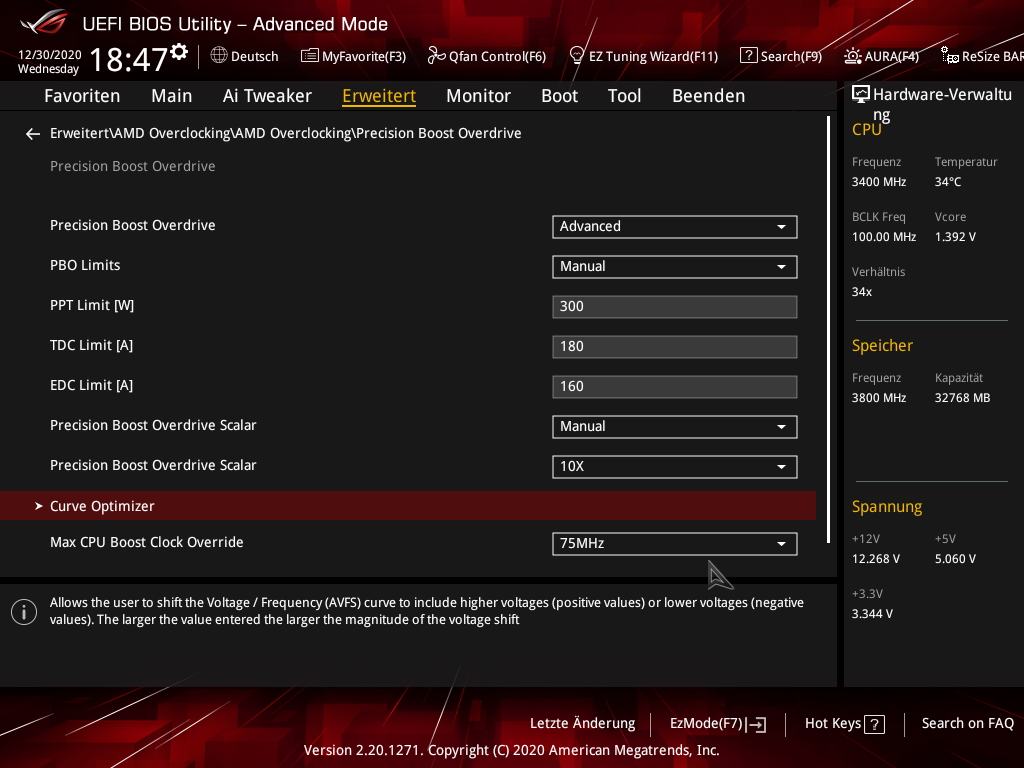Click the memory capacity 32768 MB value
Image resolution: width=1024 pixels, height=768 pixels.
962,398
